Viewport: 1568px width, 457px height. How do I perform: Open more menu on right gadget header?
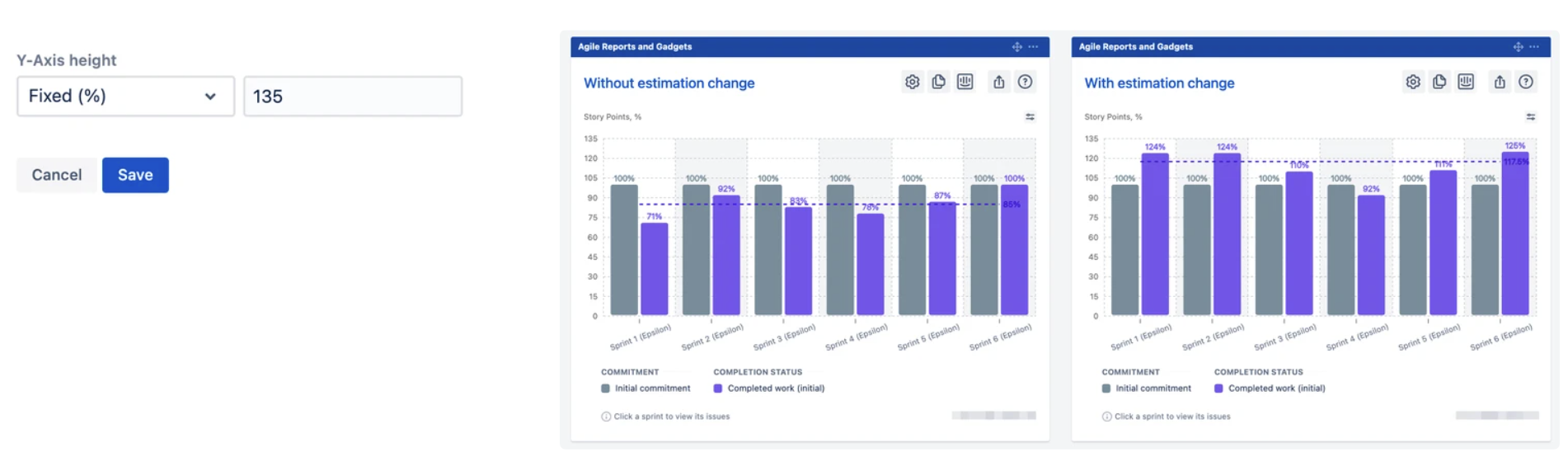1534,47
